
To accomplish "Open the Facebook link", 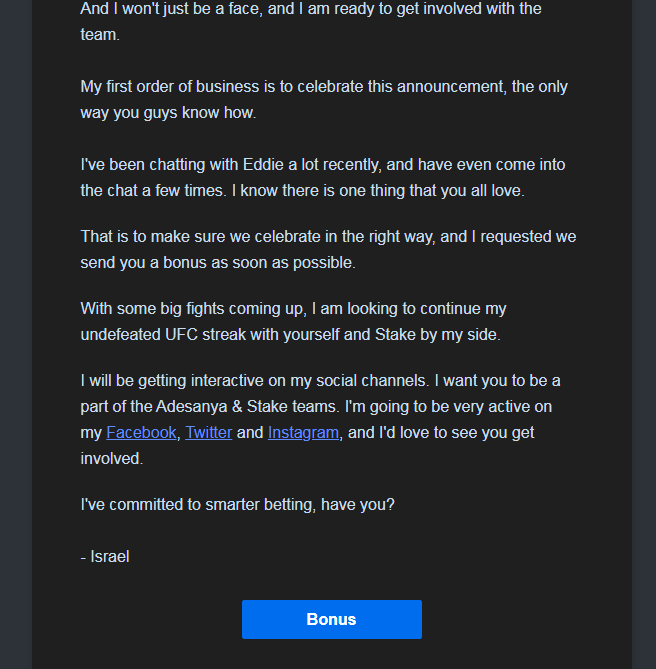I will click(x=141, y=433).
